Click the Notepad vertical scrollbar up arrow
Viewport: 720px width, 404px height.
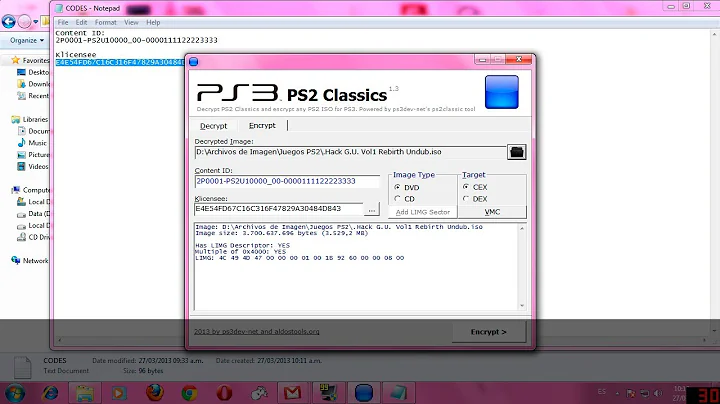tap(714, 34)
